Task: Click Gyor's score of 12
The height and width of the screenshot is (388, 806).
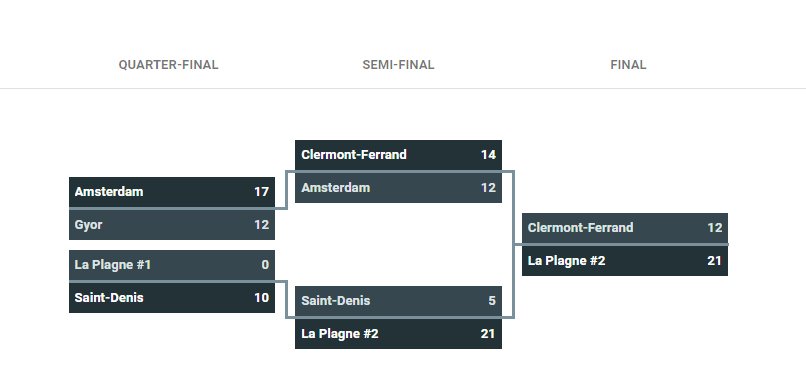Action: (x=262, y=225)
